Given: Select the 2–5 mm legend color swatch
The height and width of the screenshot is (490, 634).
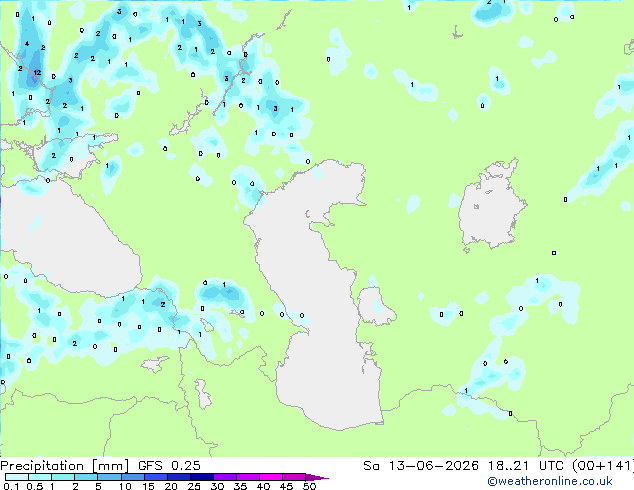Looking at the screenshot, I should click(86, 477).
